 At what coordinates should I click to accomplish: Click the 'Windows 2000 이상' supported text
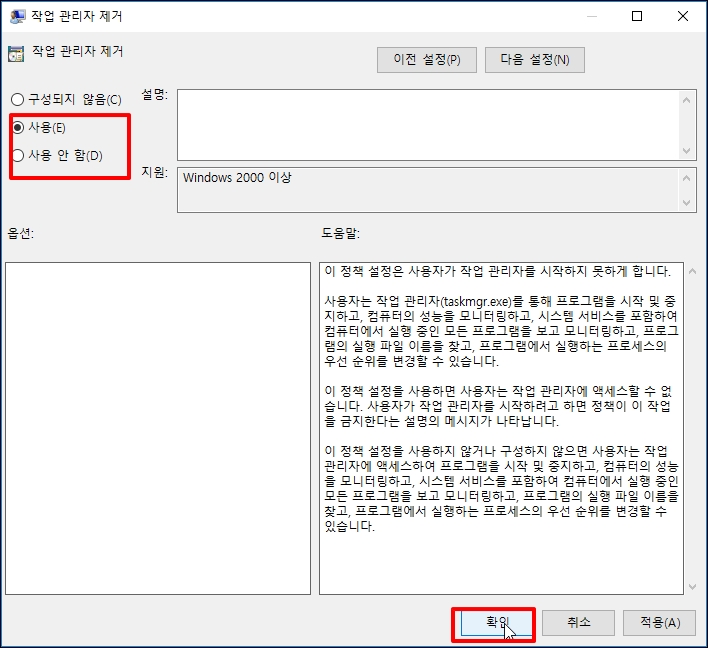(x=237, y=177)
